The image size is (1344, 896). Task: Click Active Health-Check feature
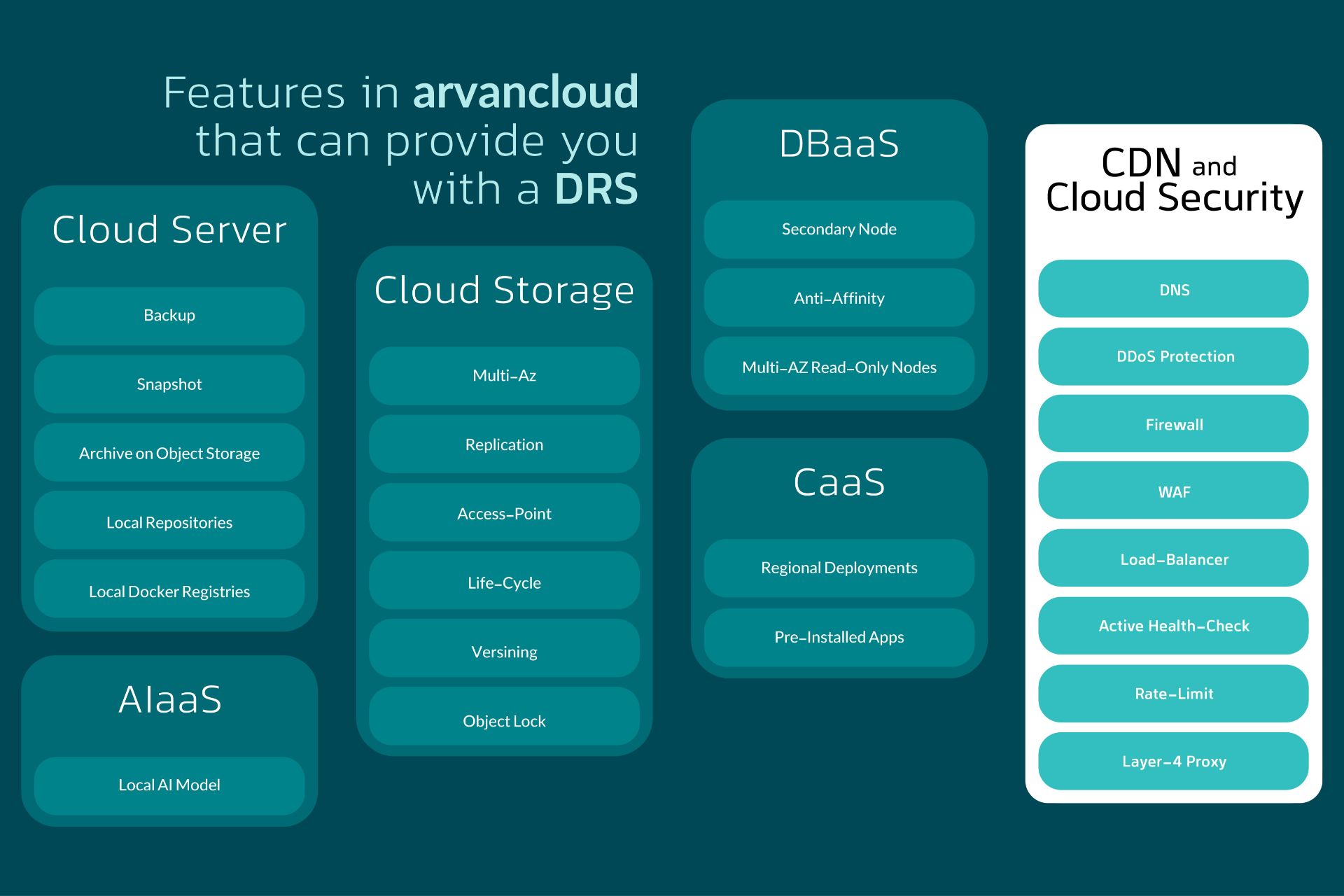(1173, 626)
